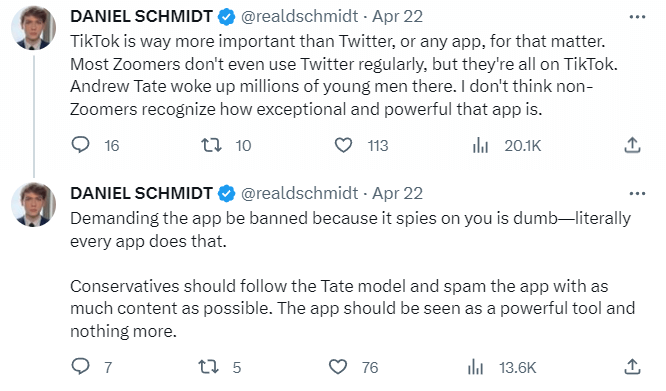Reply to the tweet with 7 replies
The width and height of the screenshot is (666, 391).
pos(80,366)
